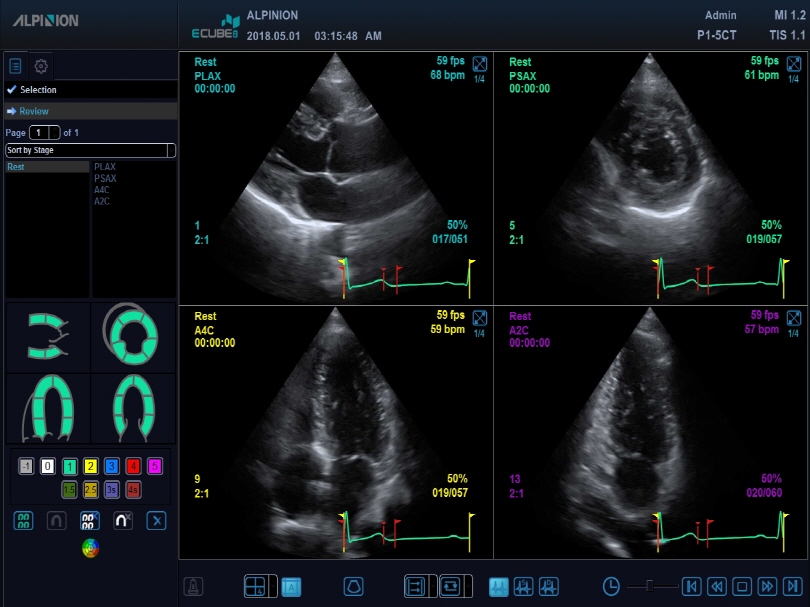810x607 pixels.
Task: Pick the red score 4 swatch
Action: 133,466
